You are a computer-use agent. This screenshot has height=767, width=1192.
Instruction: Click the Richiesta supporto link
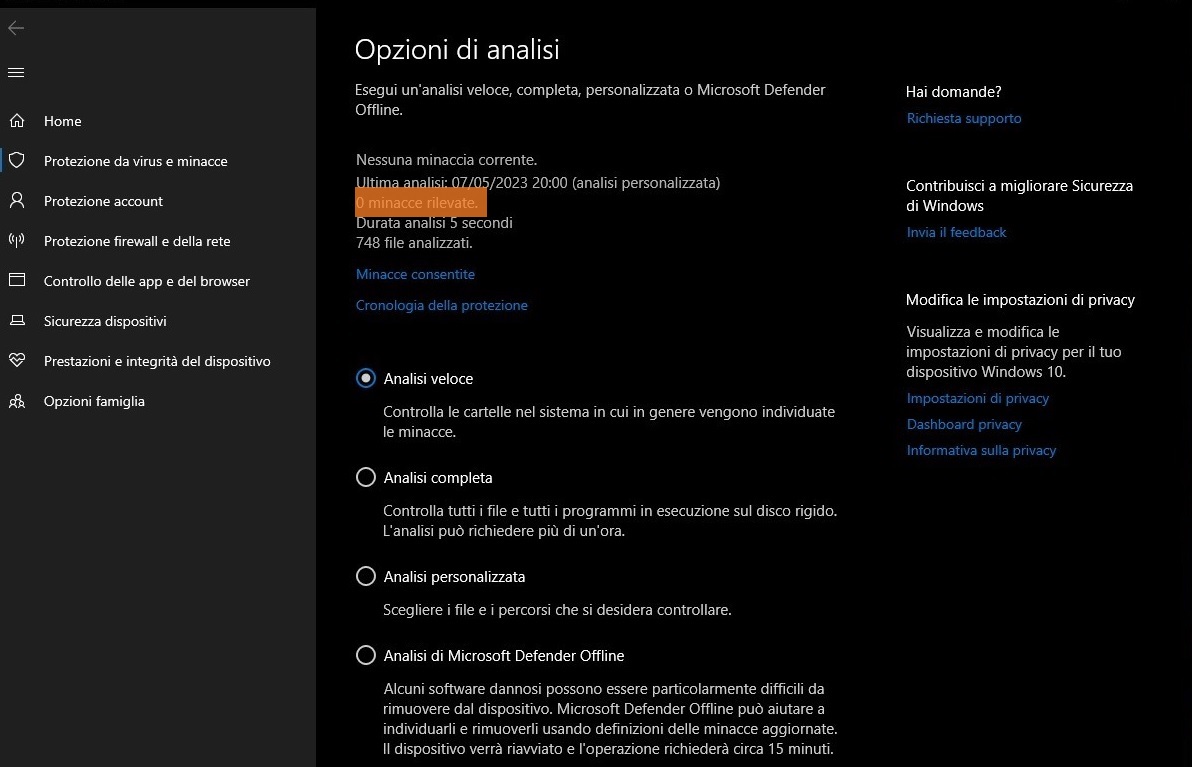964,118
